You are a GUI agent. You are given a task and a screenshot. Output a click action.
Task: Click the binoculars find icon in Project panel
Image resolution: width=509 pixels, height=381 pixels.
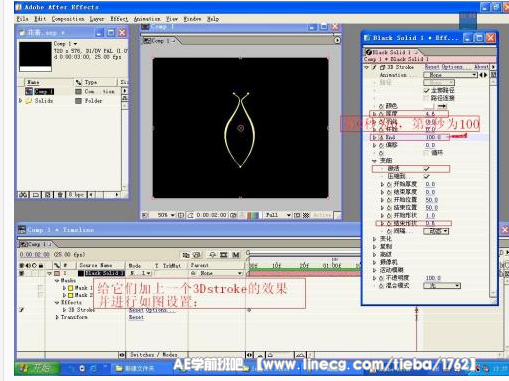click(x=23, y=195)
